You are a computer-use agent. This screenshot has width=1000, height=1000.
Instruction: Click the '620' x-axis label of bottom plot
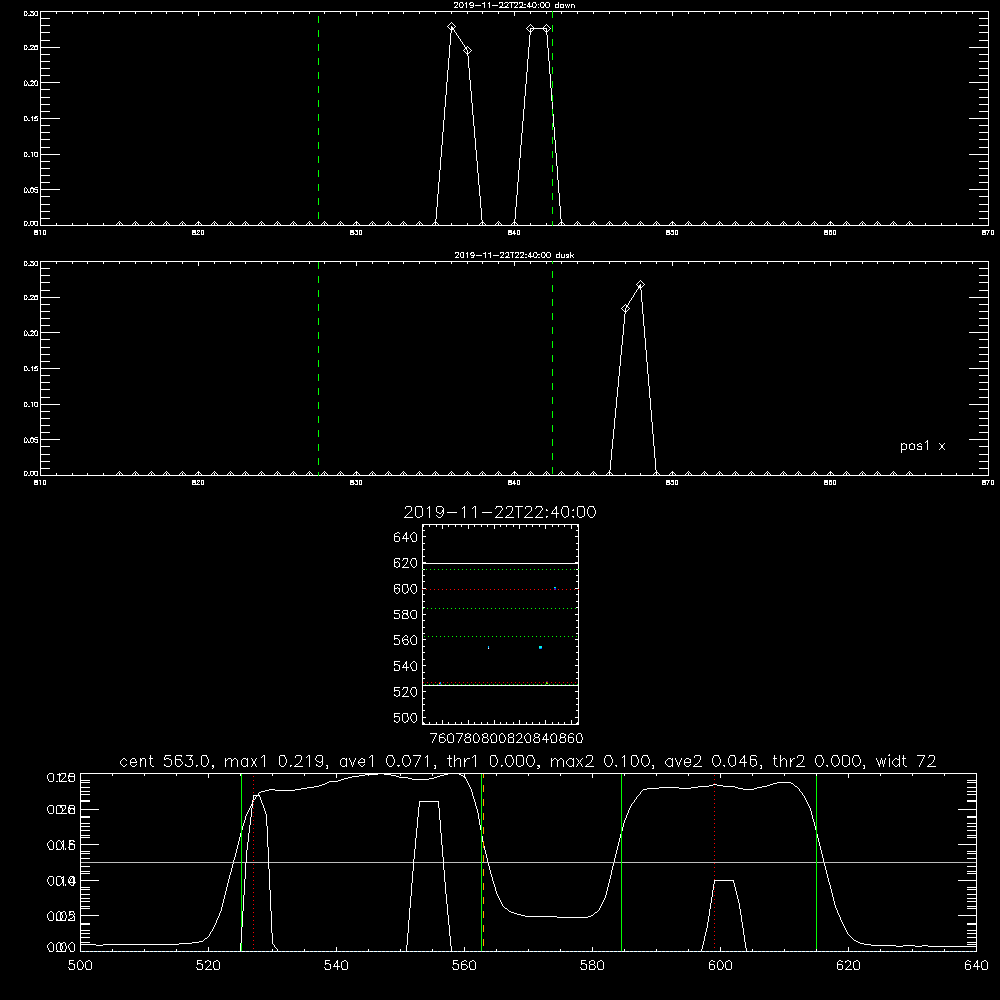(849, 966)
